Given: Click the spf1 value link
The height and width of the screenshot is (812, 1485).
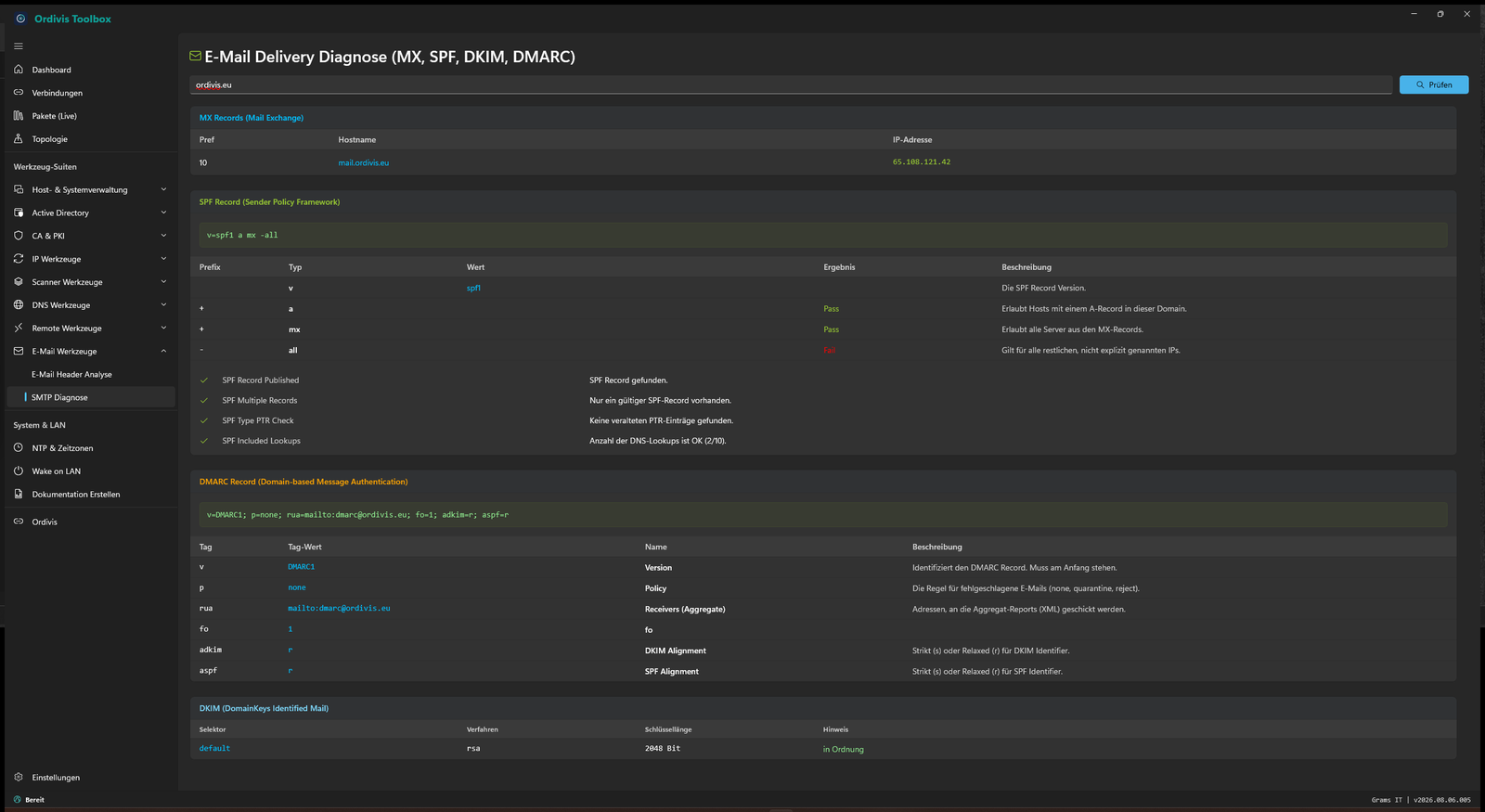Looking at the screenshot, I should coord(473,289).
